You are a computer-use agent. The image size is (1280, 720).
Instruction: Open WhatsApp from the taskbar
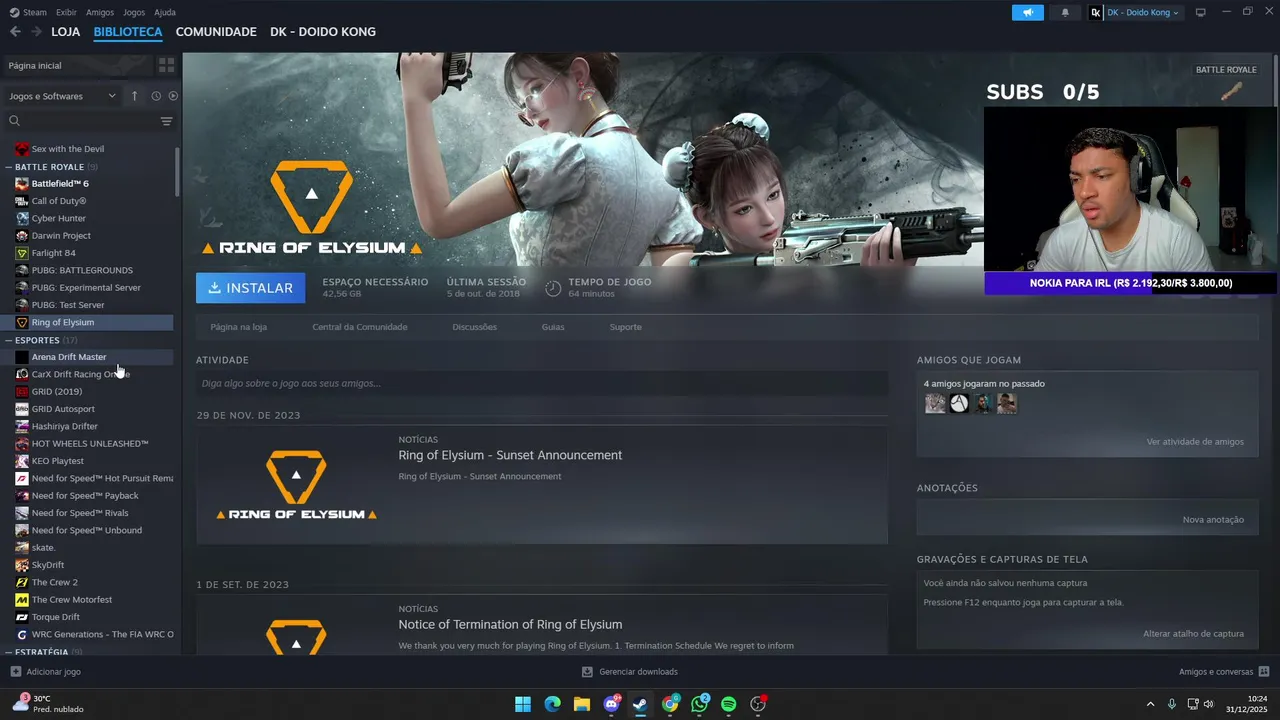pyautogui.click(x=699, y=704)
